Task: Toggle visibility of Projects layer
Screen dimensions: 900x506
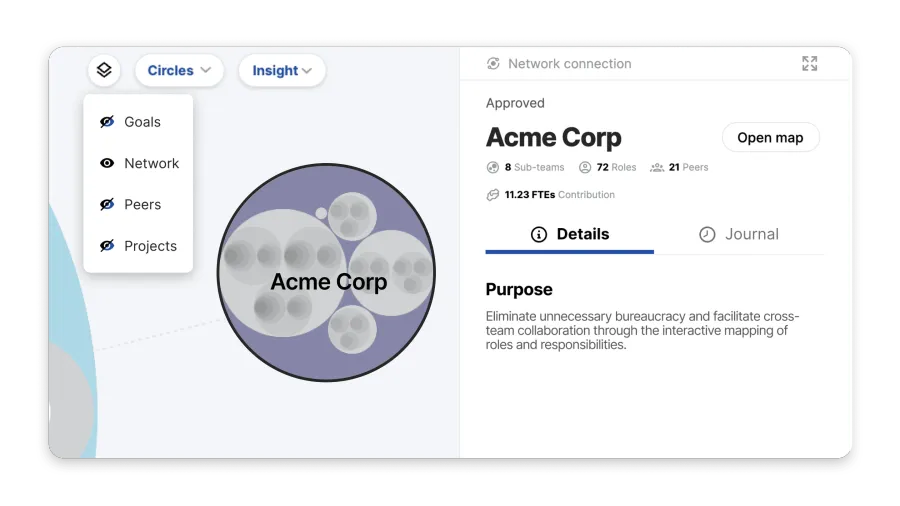Action: (x=107, y=246)
